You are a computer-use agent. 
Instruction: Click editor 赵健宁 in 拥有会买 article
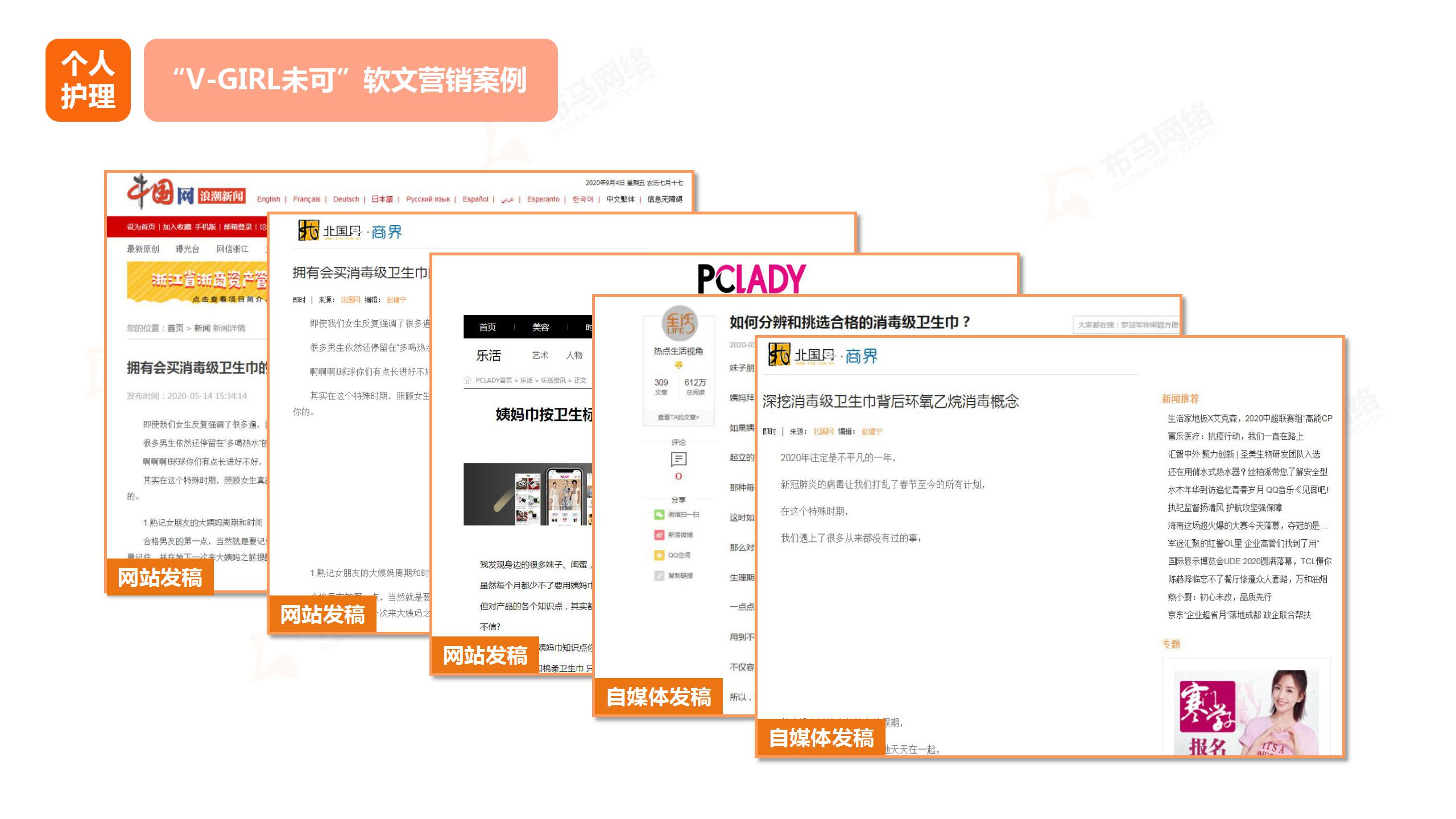click(x=396, y=300)
